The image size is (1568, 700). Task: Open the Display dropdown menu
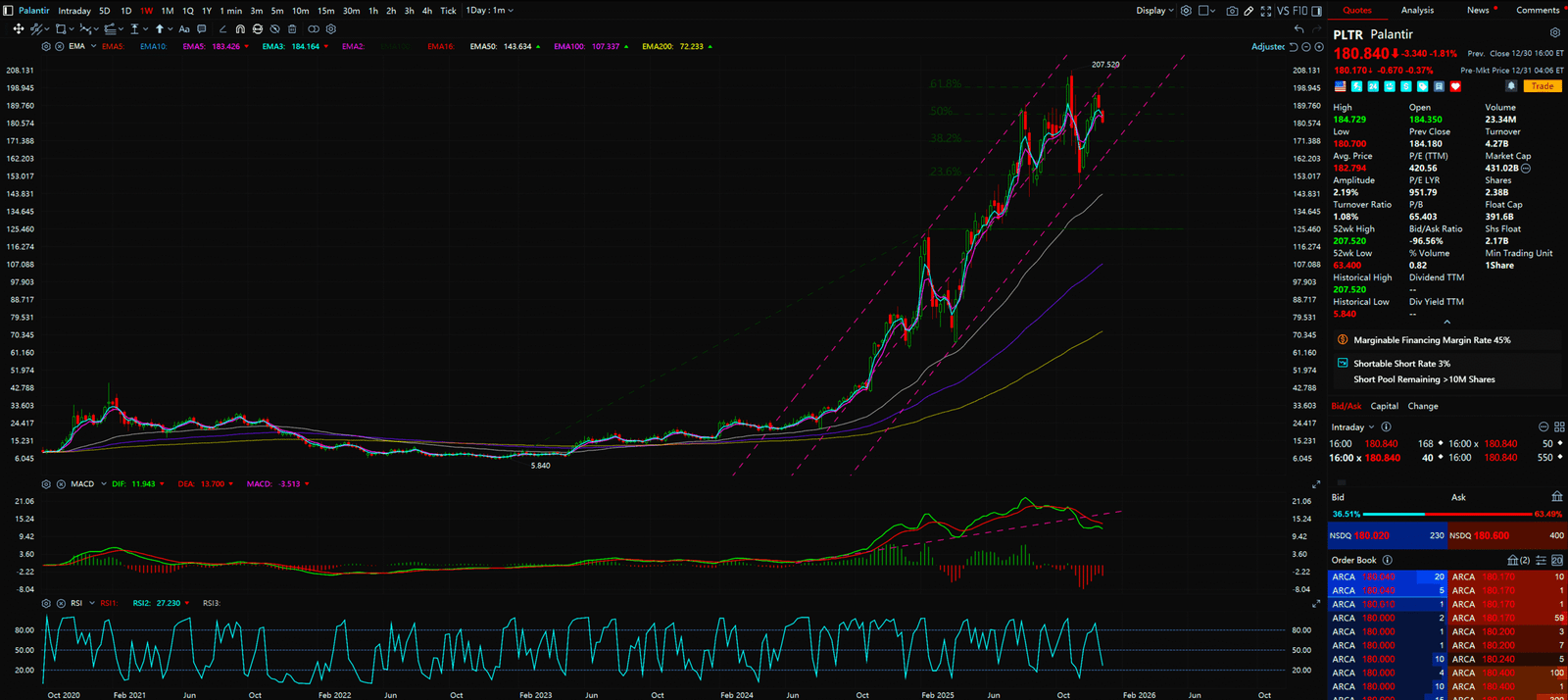click(1154, 11)
